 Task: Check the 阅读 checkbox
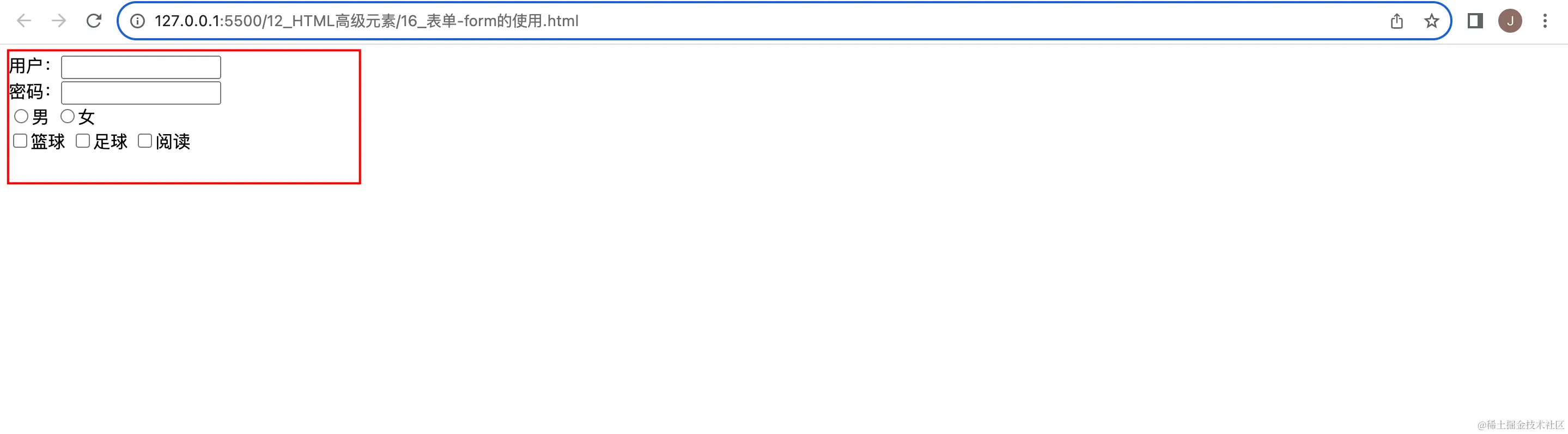click(x=144, y=141)
